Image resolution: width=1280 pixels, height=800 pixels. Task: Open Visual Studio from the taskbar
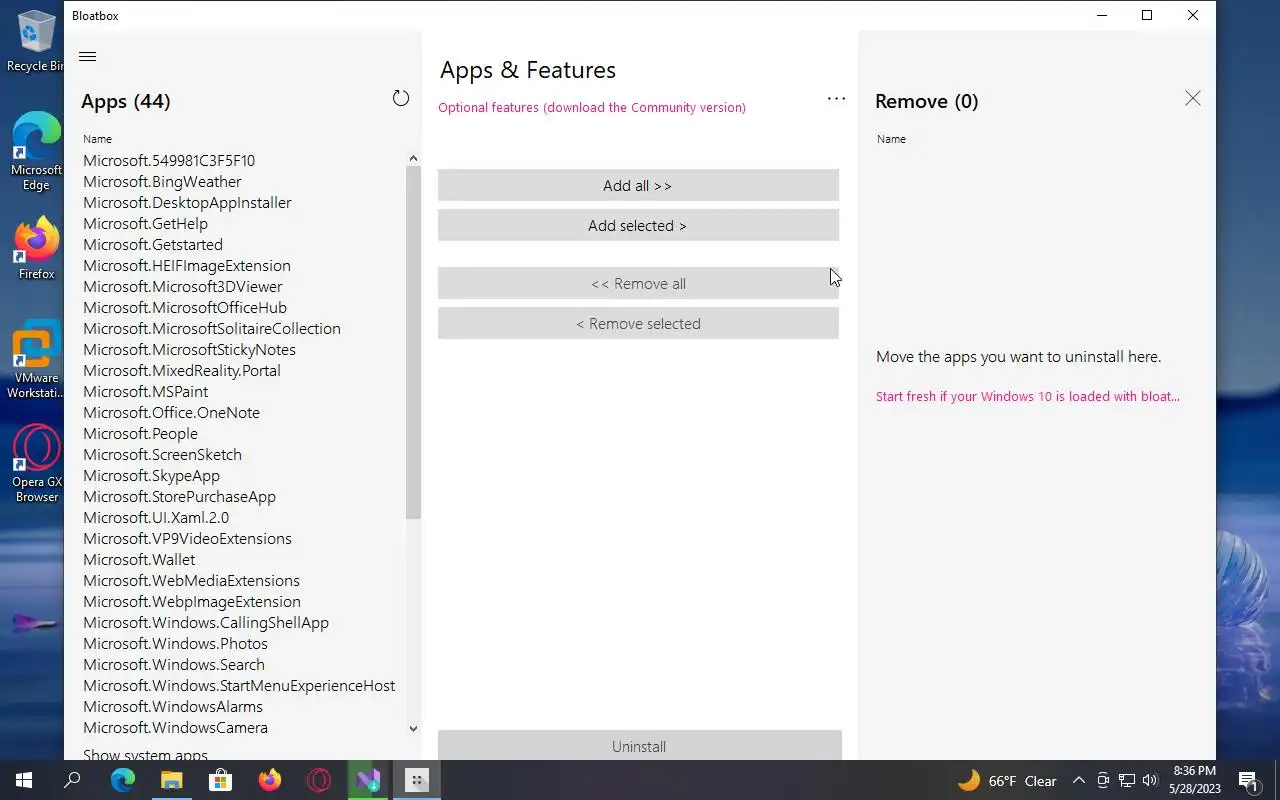(368, 780)
